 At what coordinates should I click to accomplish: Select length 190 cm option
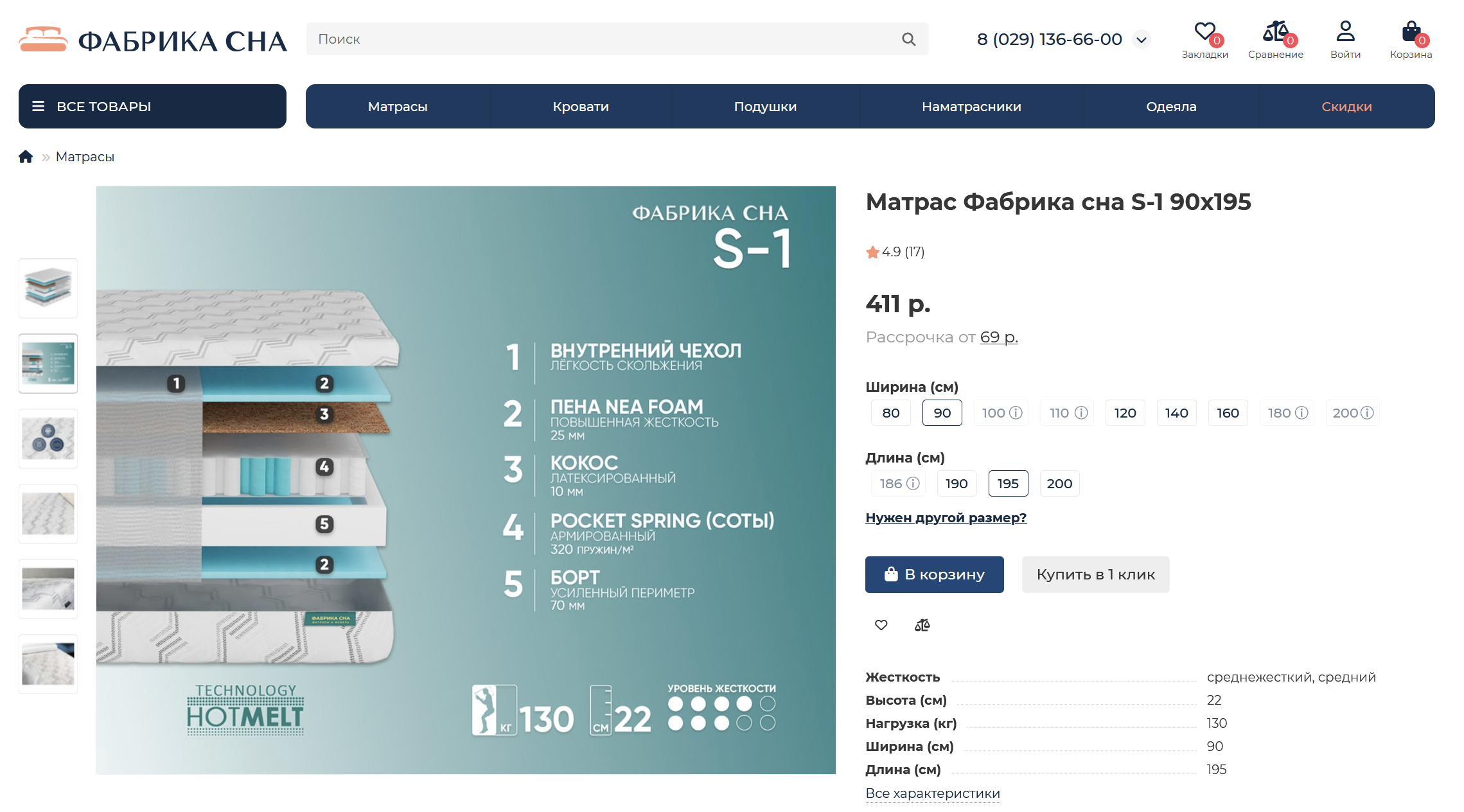(x=957, y=484)
